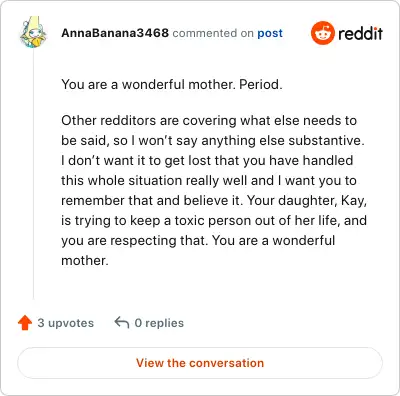The height and width of the screenshot is (396, 400).
Task: Click the orange upvote arrow
Action: (25, 323)
